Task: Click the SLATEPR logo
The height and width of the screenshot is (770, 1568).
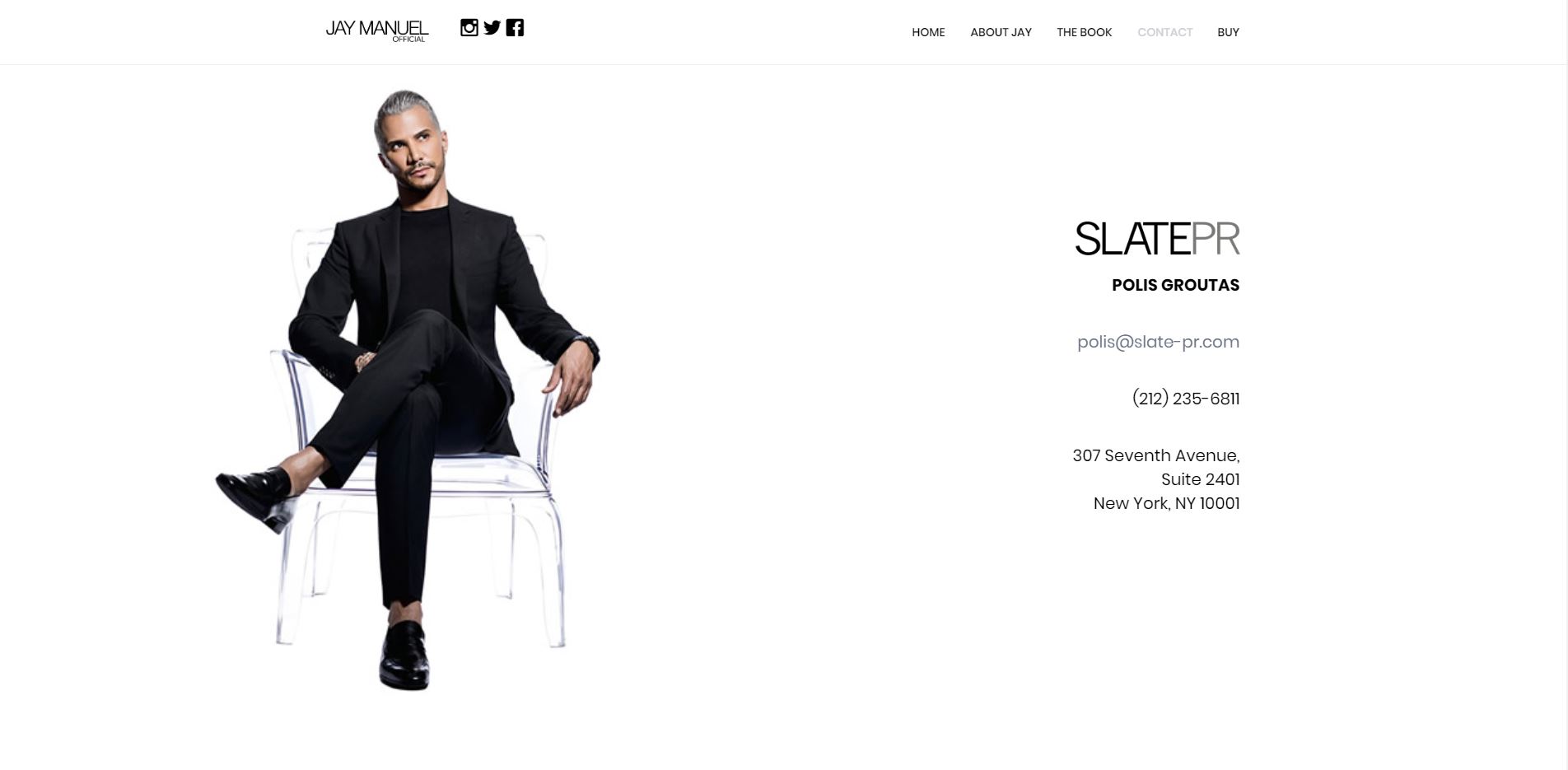Action: (x=1157, y=239)
